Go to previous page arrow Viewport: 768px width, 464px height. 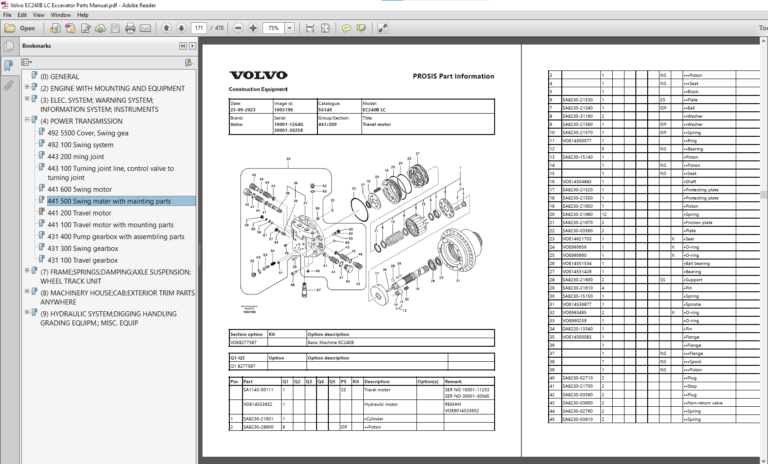point(167,28)
